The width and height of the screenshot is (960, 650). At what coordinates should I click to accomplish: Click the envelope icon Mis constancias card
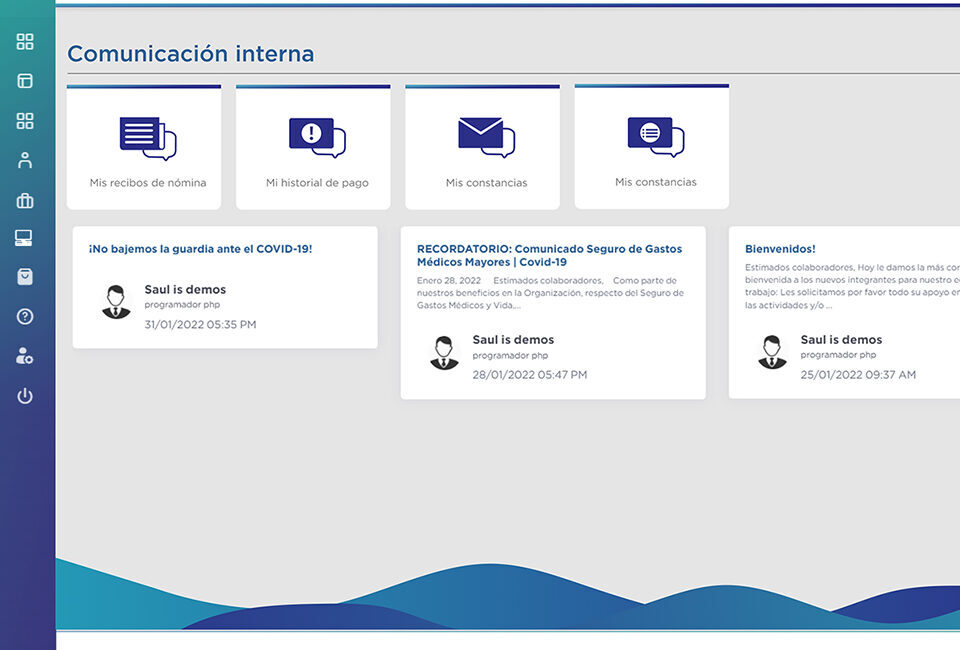pyautogui.click(x=482, y=148)
